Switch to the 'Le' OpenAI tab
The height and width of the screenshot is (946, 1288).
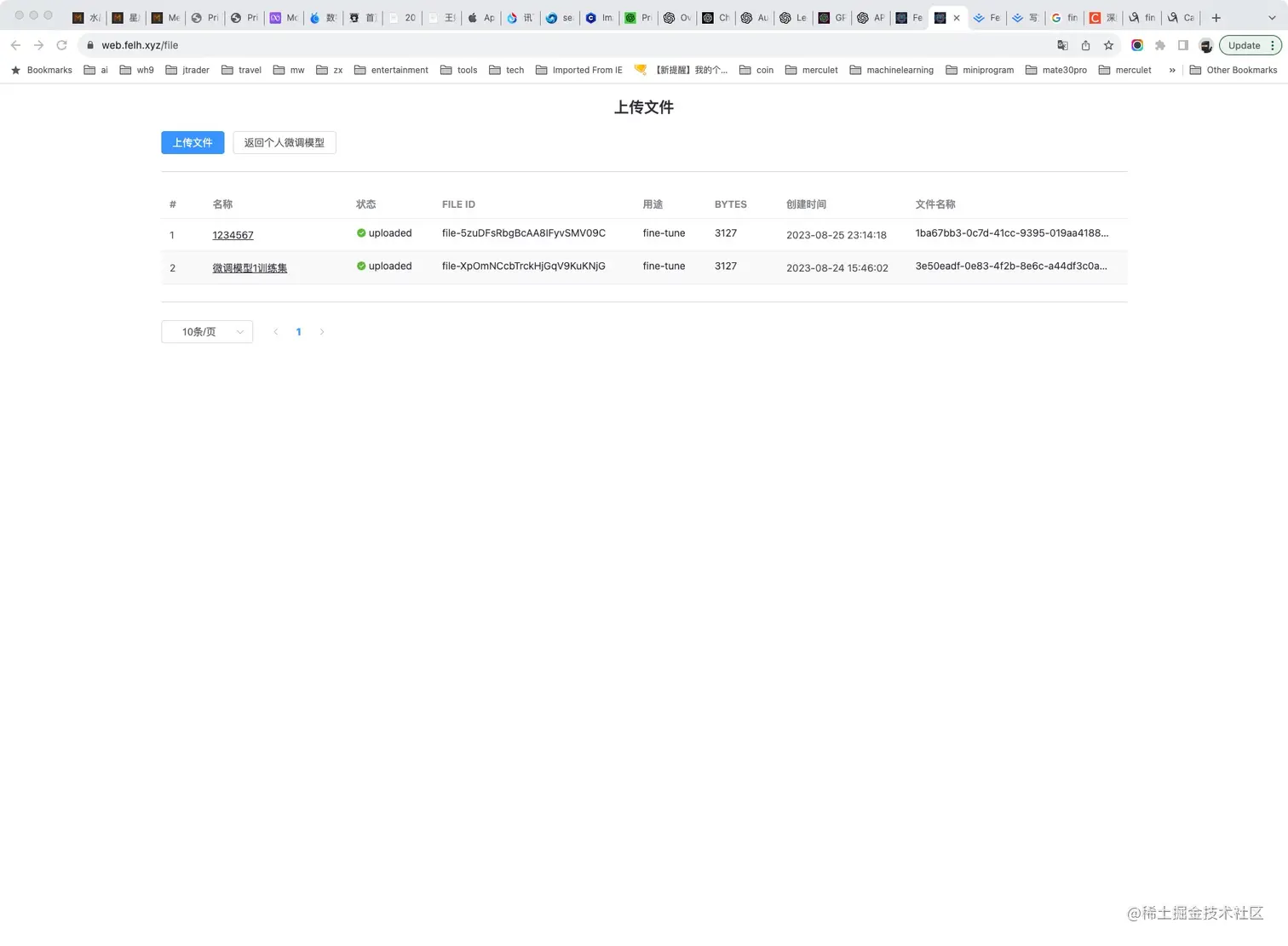793,17
